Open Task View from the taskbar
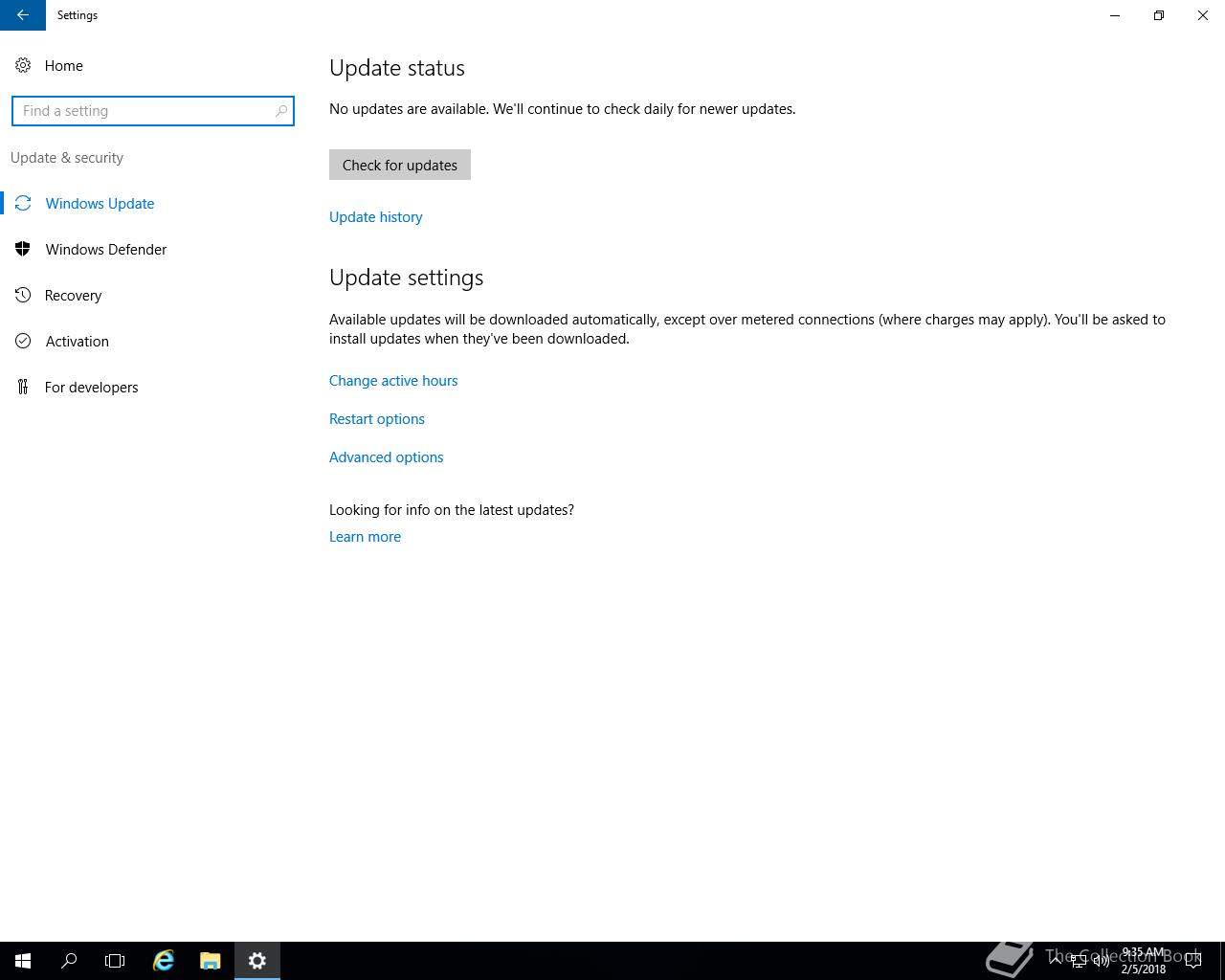 pyautogui.click(x=115, y=961)
